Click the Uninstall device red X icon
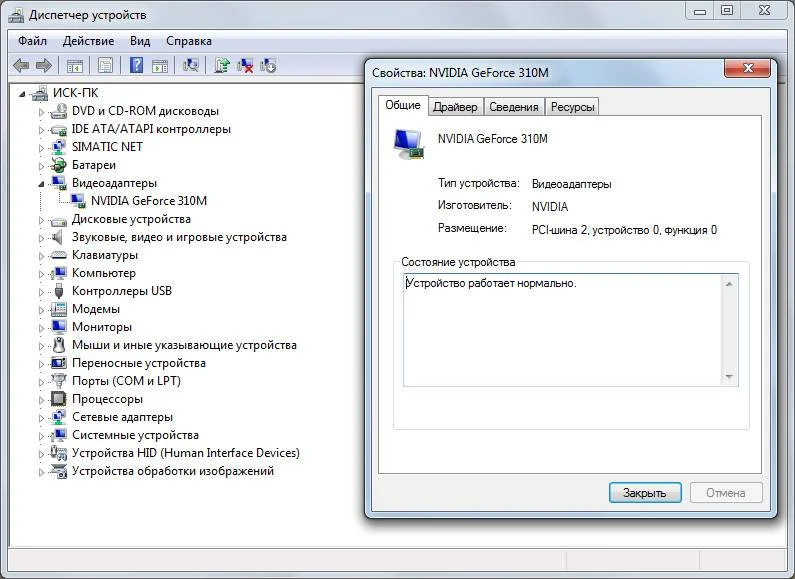The height and width of the screenshot is (579, 795). pos(245,65)
